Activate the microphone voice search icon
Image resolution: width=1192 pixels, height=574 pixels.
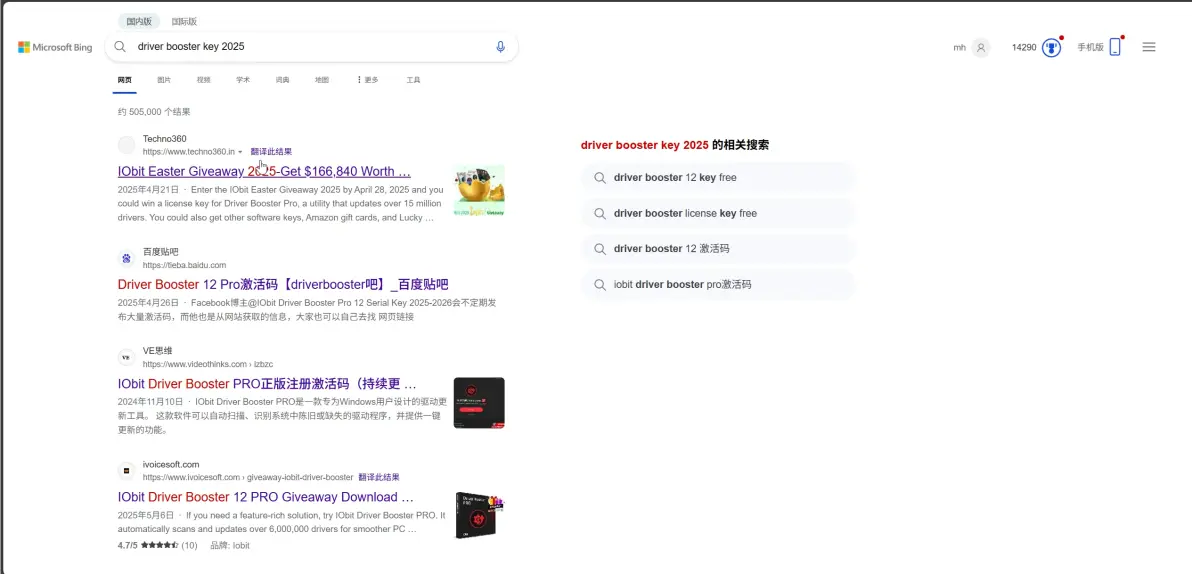click(500, 46)
